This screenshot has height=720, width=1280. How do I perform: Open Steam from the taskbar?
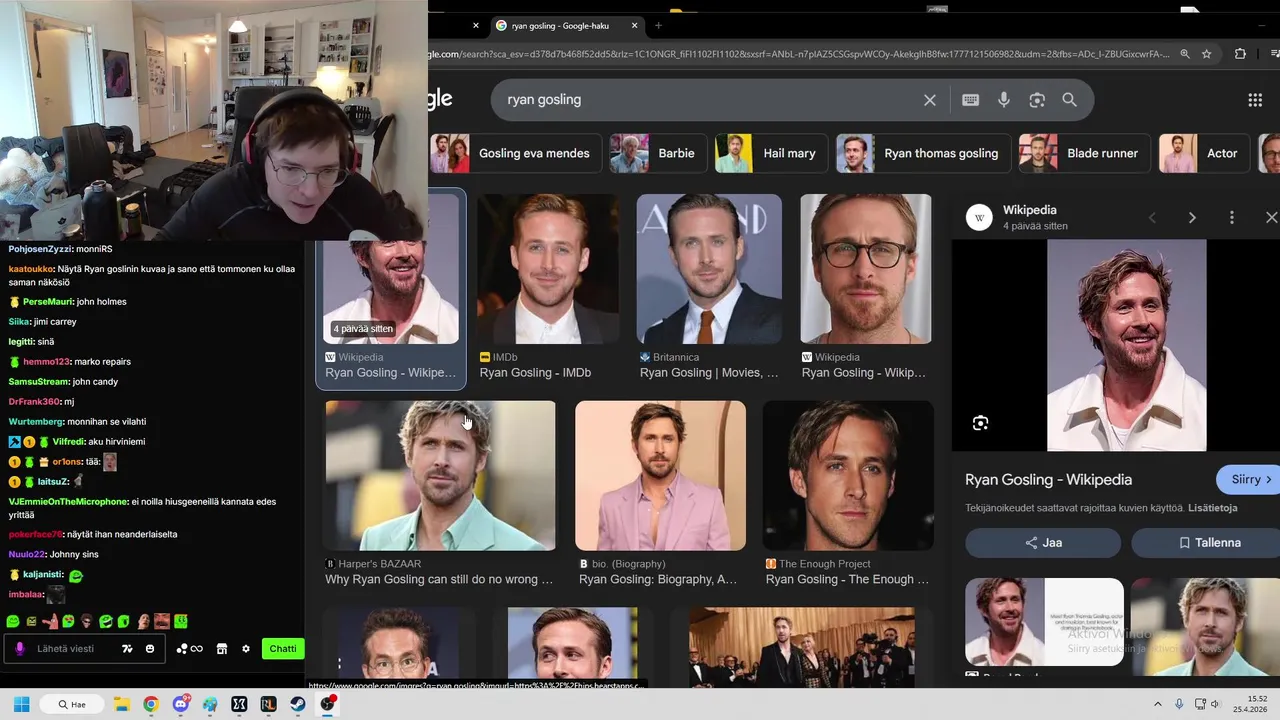coord(299,704)
